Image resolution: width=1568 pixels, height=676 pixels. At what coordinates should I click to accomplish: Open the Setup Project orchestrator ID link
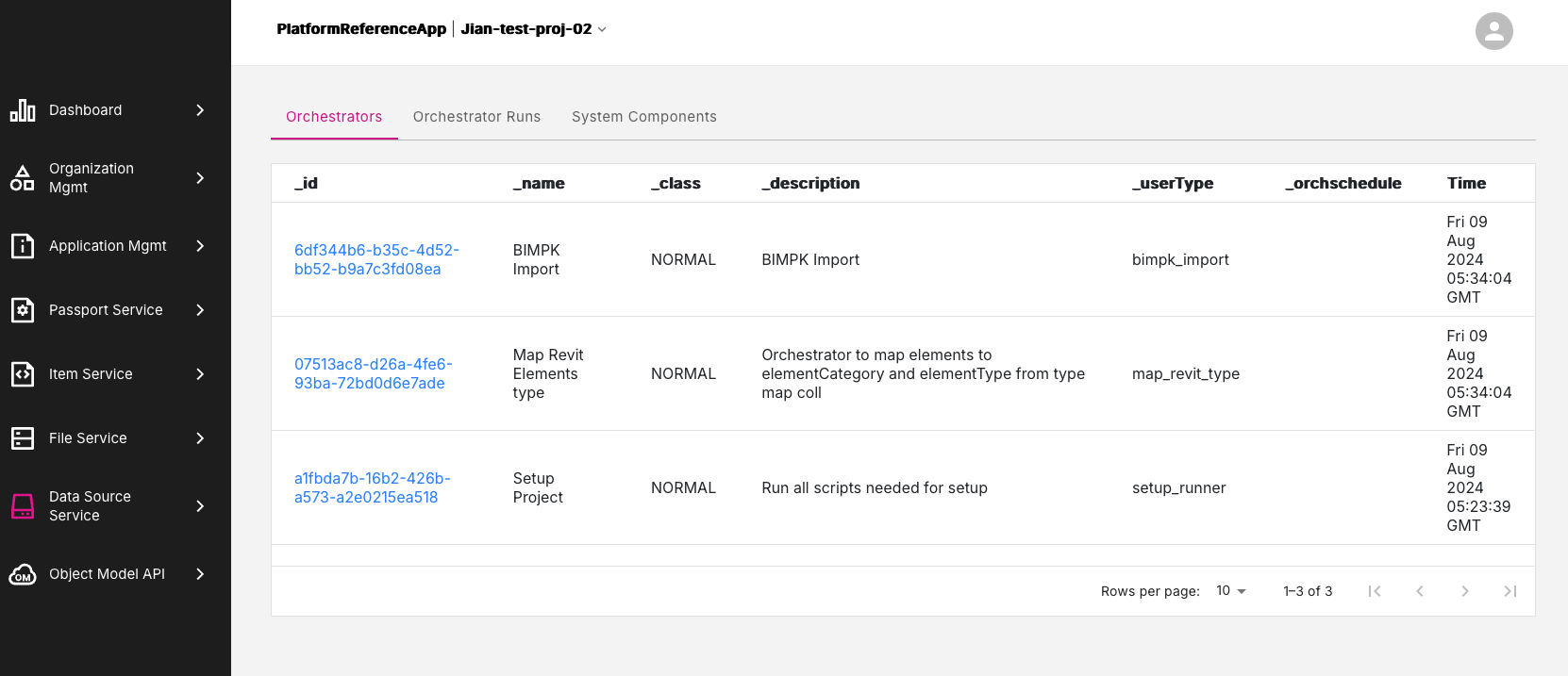pyautogui.click(x=372, y=487)
